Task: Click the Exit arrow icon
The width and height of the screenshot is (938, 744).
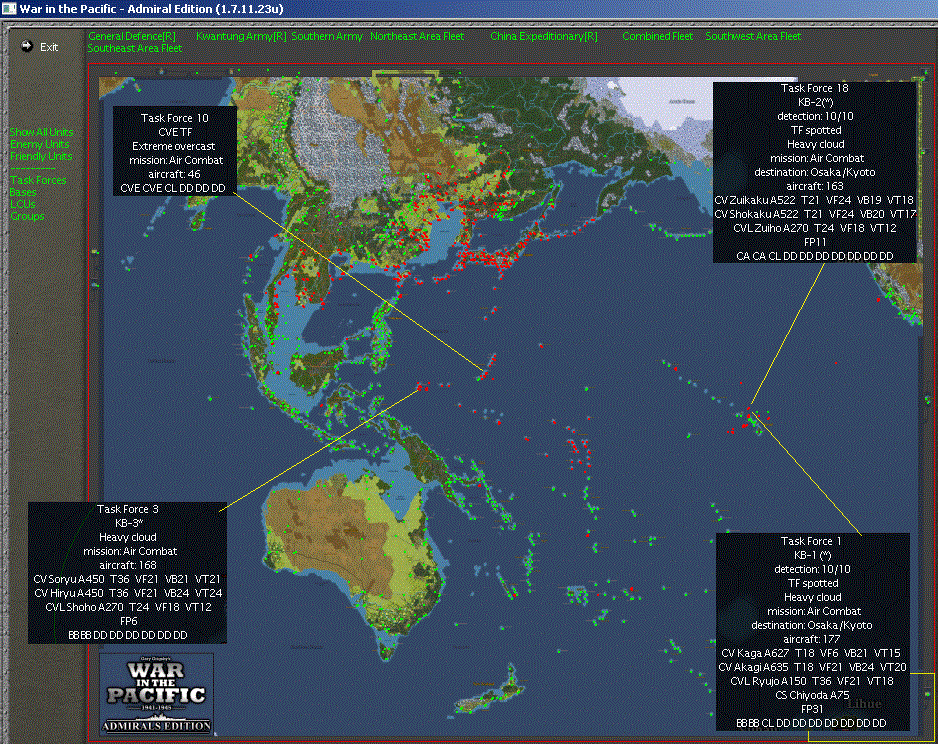Action: 26,46
